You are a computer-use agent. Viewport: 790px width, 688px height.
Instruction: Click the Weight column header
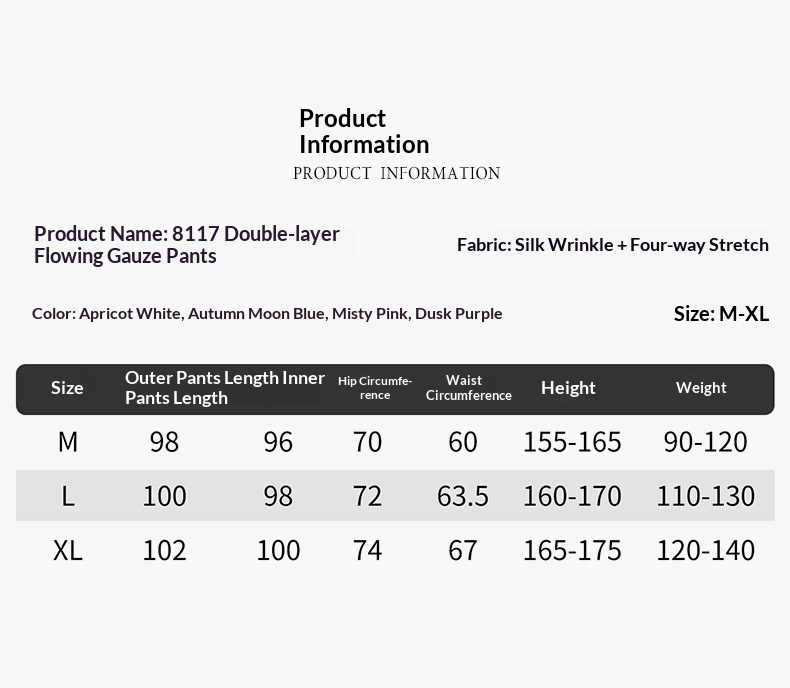point(701,388)
